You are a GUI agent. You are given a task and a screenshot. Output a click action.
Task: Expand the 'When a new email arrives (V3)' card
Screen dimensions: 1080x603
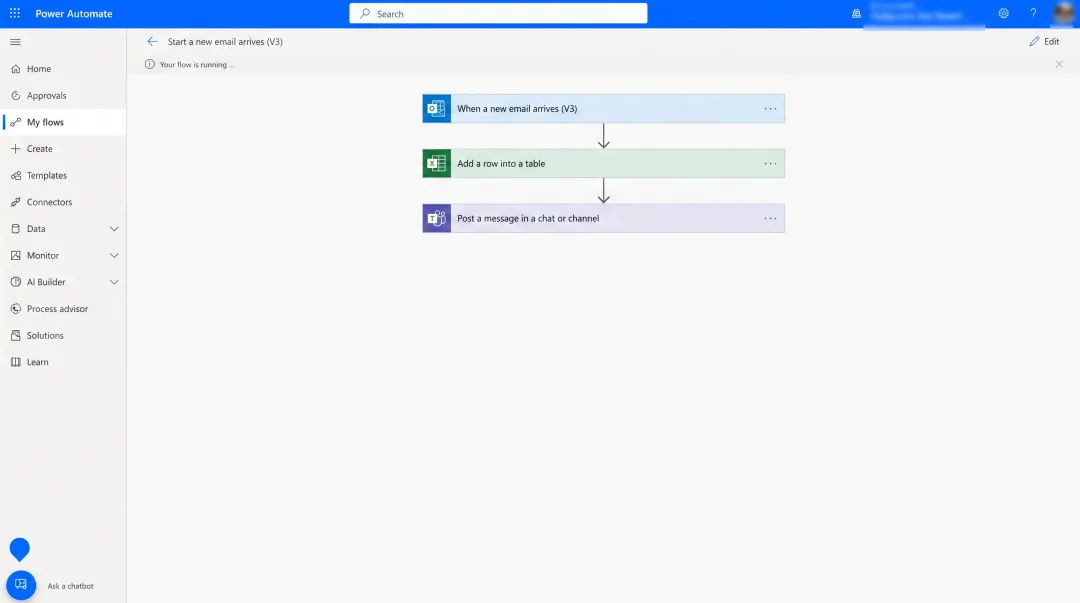(x=603, y=109)
